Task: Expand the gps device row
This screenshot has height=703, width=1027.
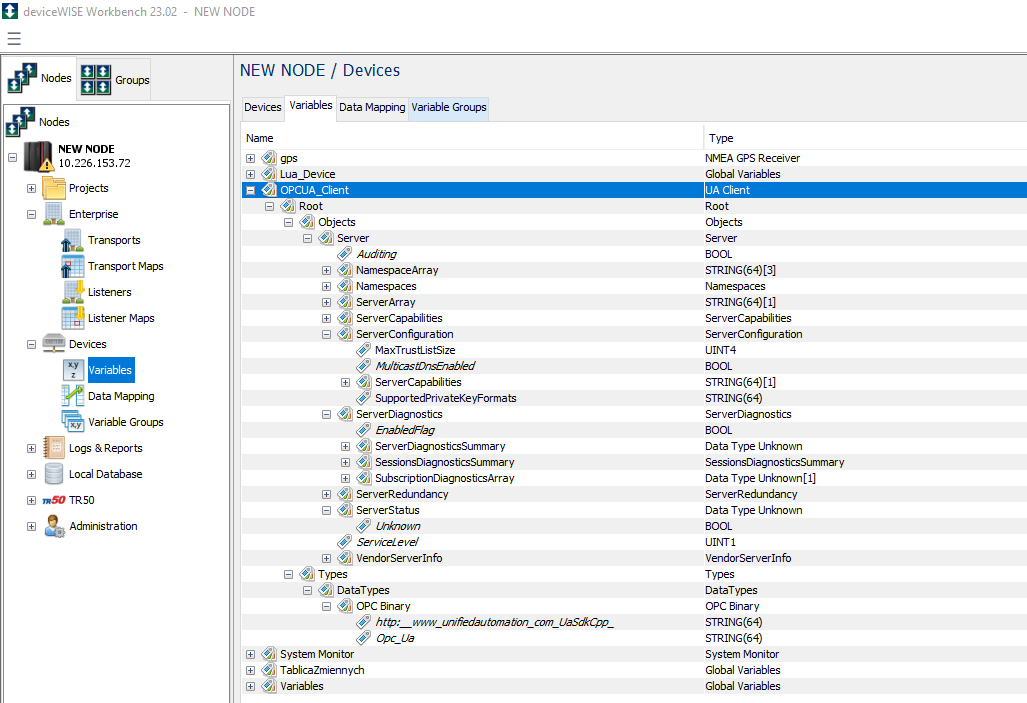Action: pyautogui.click(x=250, y=159)
